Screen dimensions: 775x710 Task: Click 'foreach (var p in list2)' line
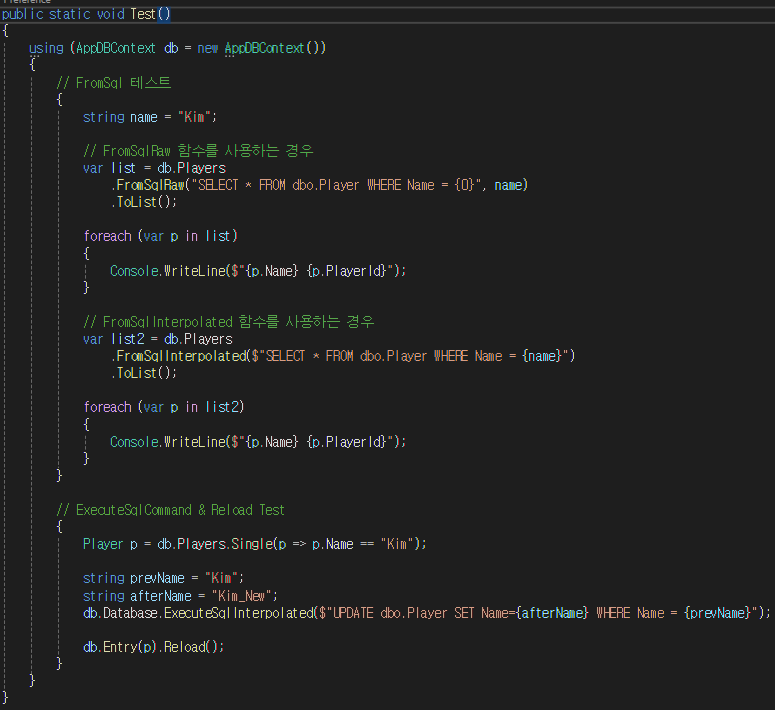(164, 407)
